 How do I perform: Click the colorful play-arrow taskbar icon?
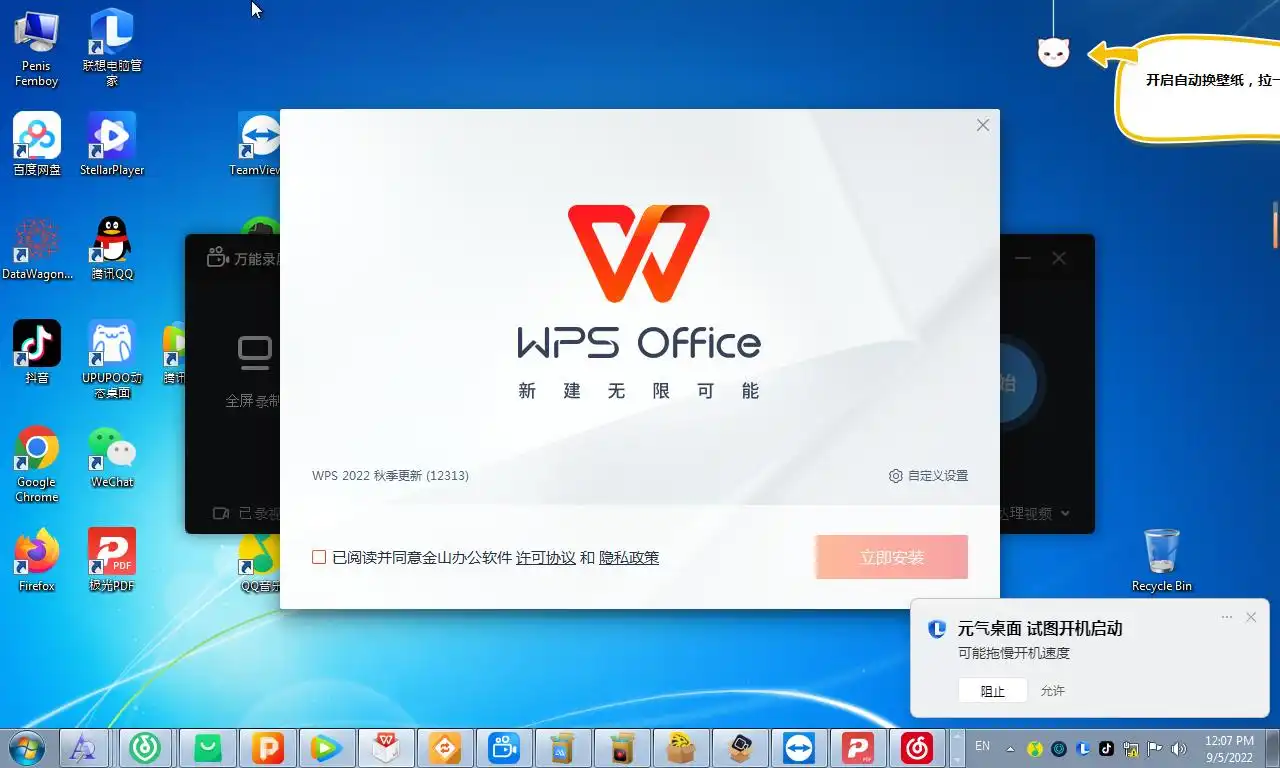point(326,748)
